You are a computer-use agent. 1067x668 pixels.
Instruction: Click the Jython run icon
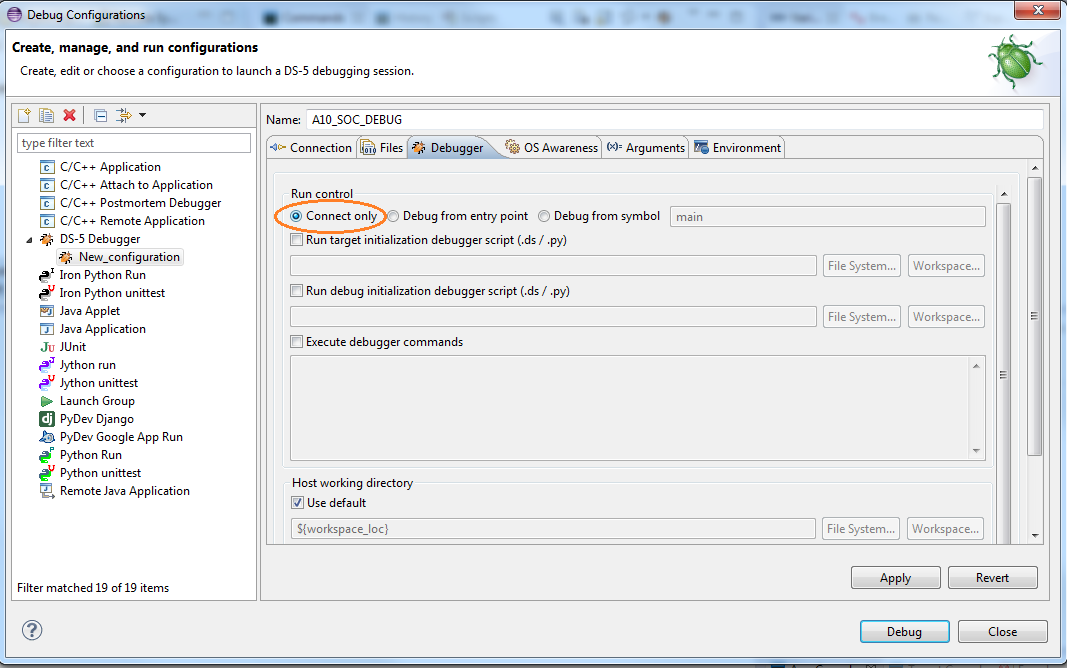[x=46, y=365]
